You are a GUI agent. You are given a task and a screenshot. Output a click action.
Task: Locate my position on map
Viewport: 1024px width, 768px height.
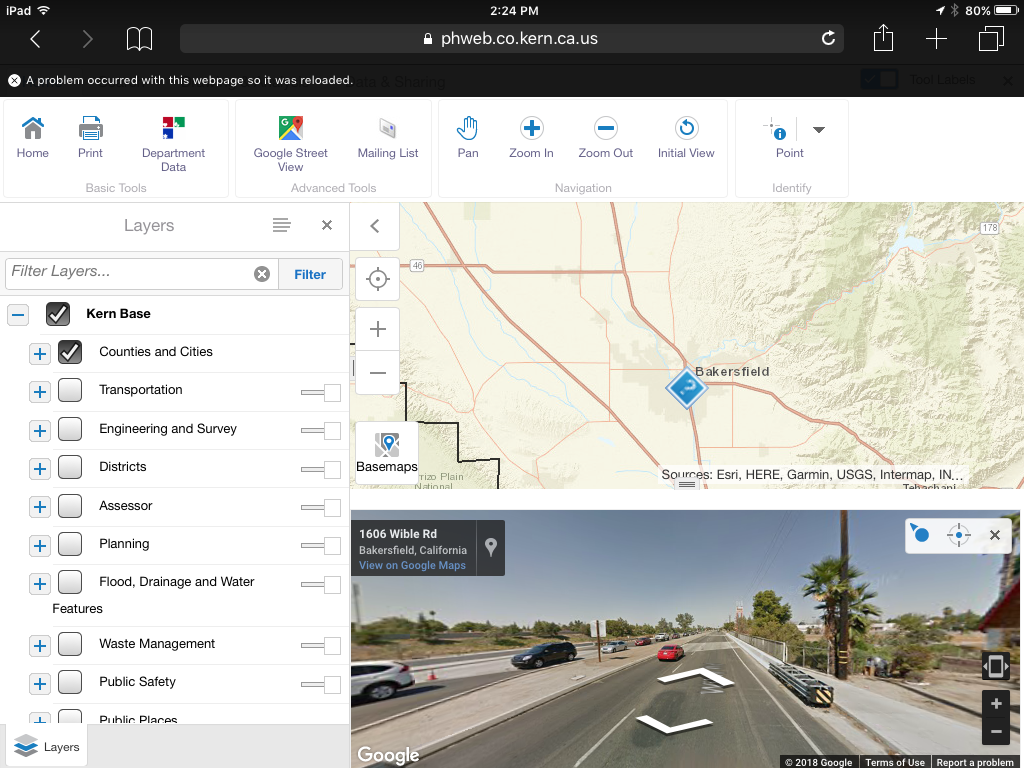[x=377, y=279]
